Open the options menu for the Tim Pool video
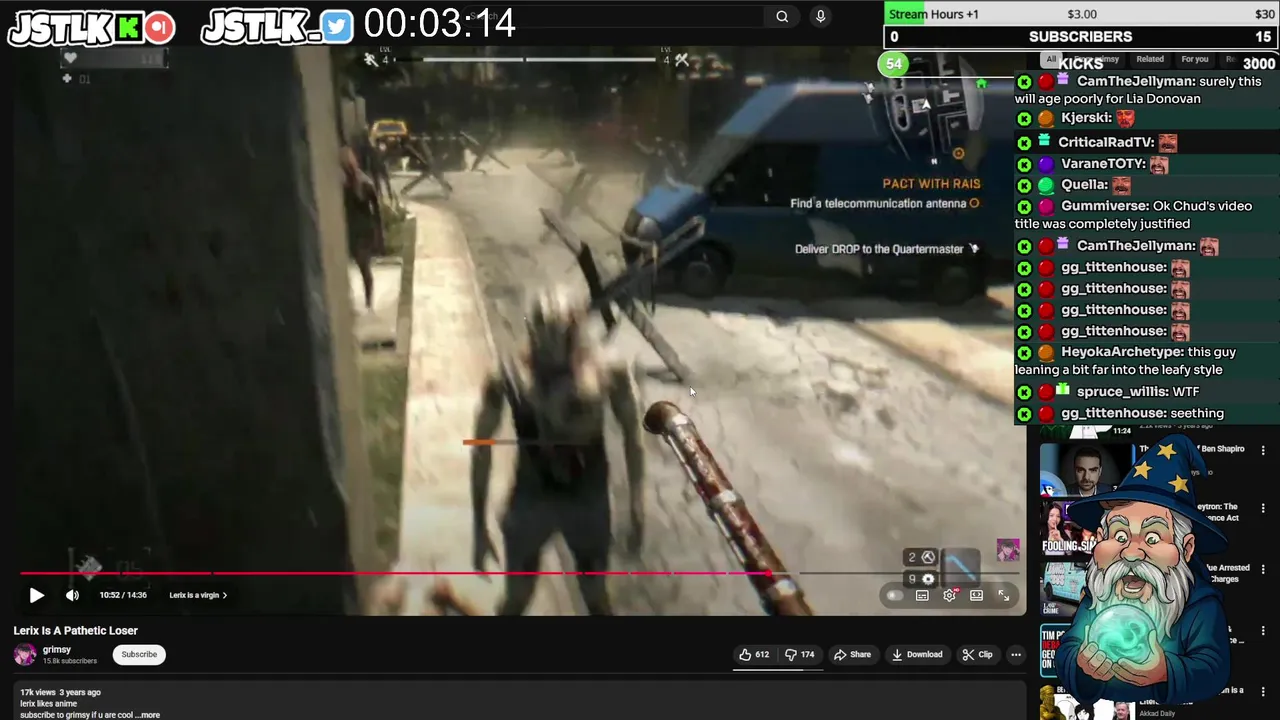Viewport: 1280px width, 720px height. [x=1263, y=630]
